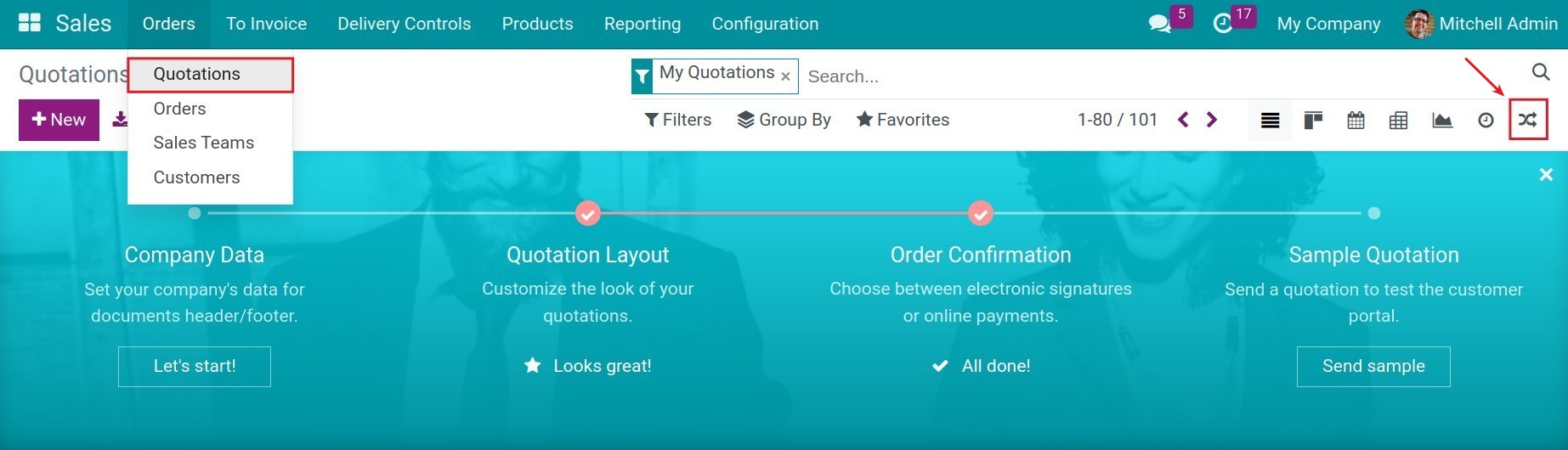This screenshot has width=1568, height=450.
Task: Switch to activity view
Action: (x=1486, y=121)
